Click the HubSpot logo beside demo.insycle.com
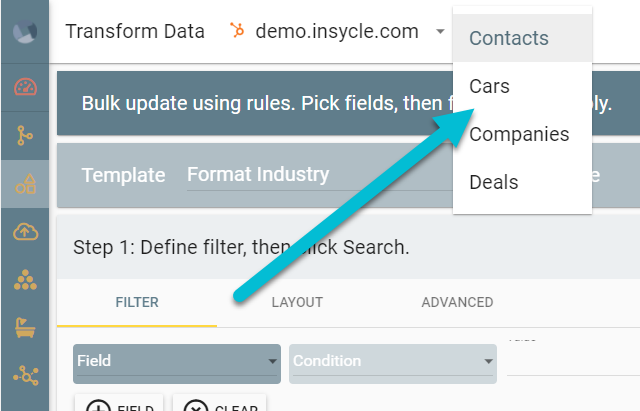640x411 pixels. 237,30
